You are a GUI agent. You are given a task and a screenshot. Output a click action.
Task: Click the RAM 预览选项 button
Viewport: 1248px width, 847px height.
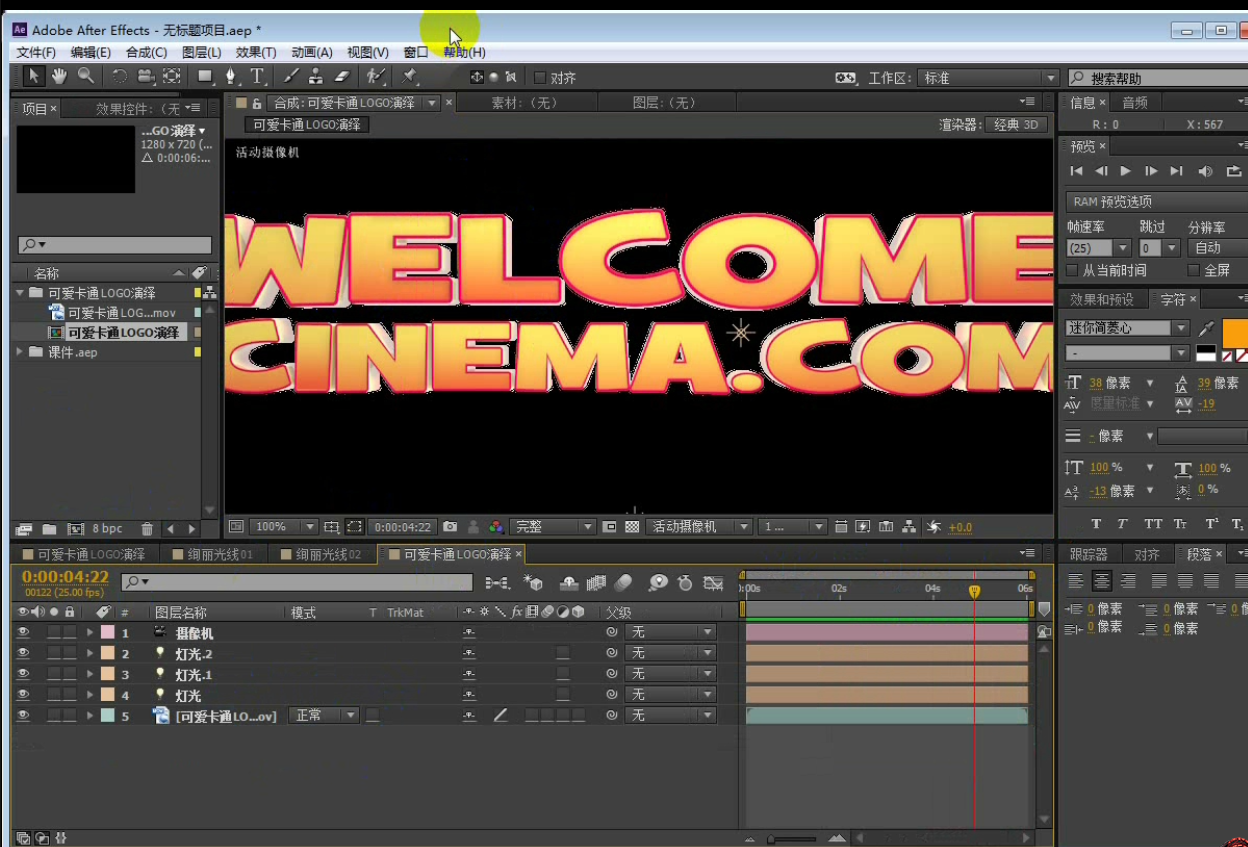(x=1155, y=202)
